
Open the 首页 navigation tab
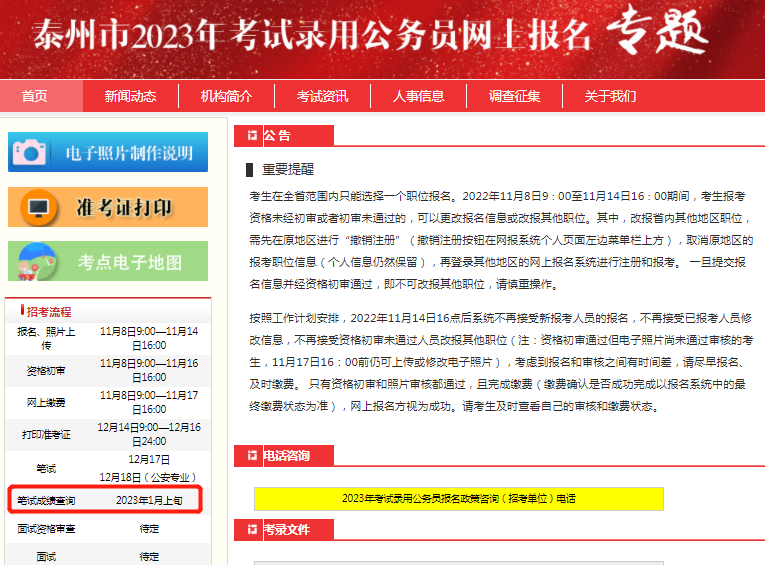click(34, 96)
